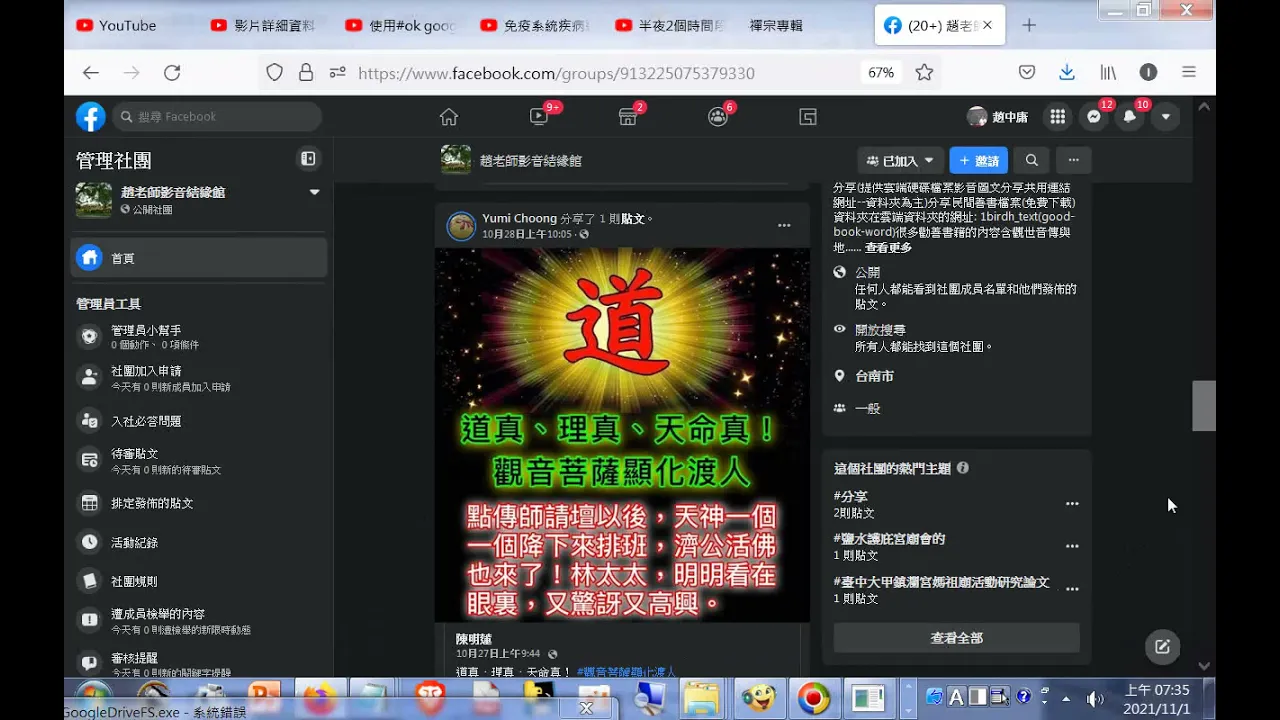Click the #分享 topic link

pyautogui.click(x=851, y=496)
